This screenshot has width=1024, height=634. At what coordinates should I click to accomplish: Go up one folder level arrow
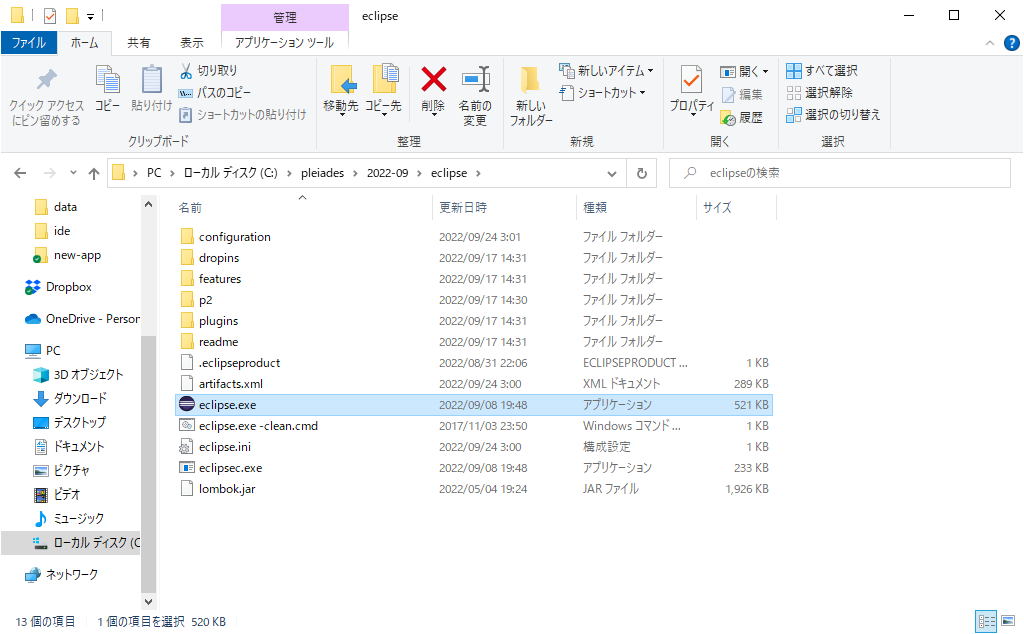click(94, 173)
